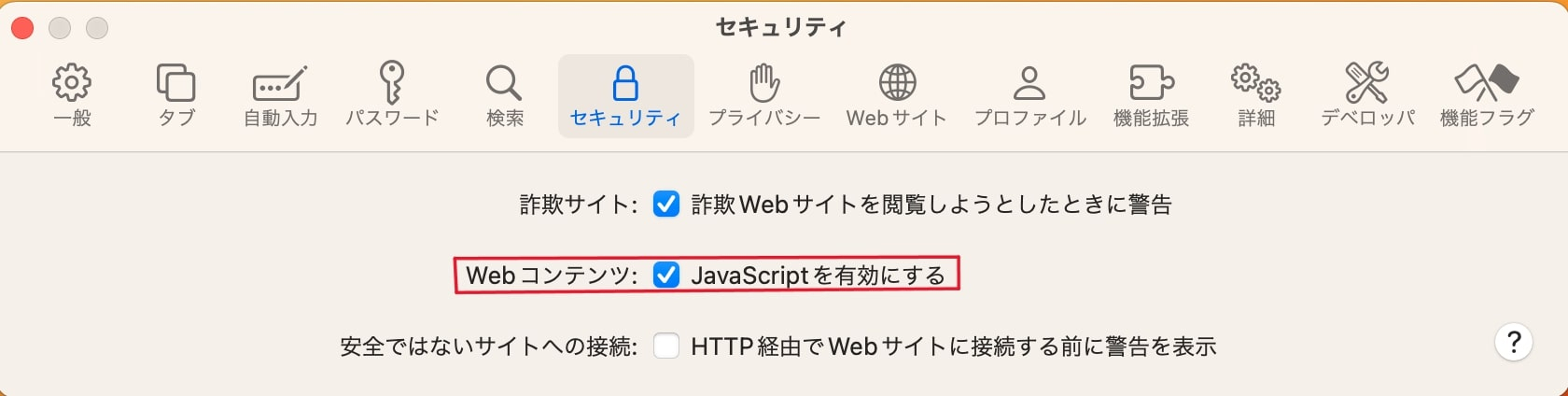Open help with the question mark button

[1514, 343]
